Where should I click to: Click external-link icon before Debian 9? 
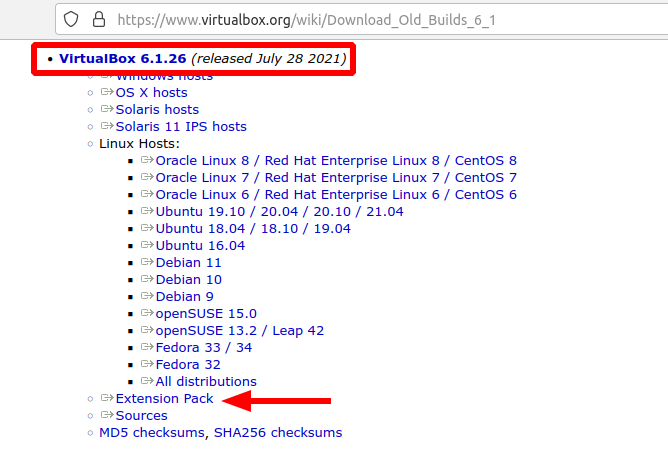147,296
